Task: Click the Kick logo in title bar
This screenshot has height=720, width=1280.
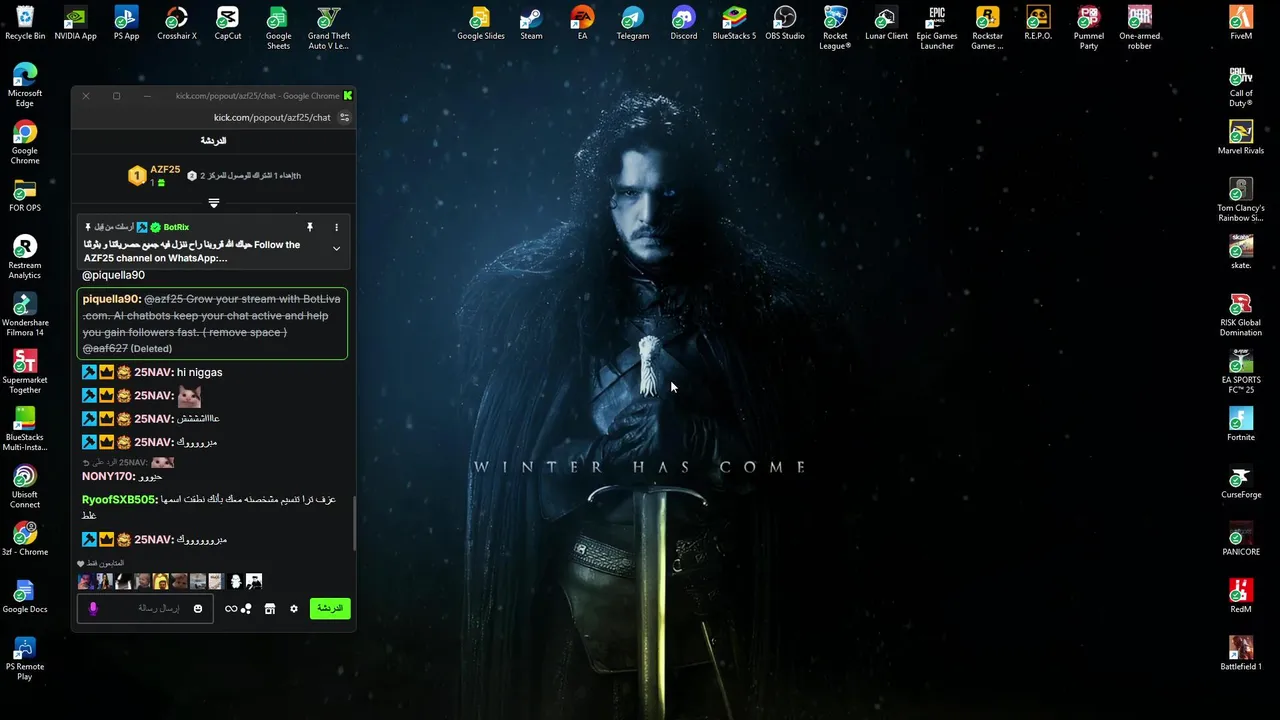Action: point(348,96)
